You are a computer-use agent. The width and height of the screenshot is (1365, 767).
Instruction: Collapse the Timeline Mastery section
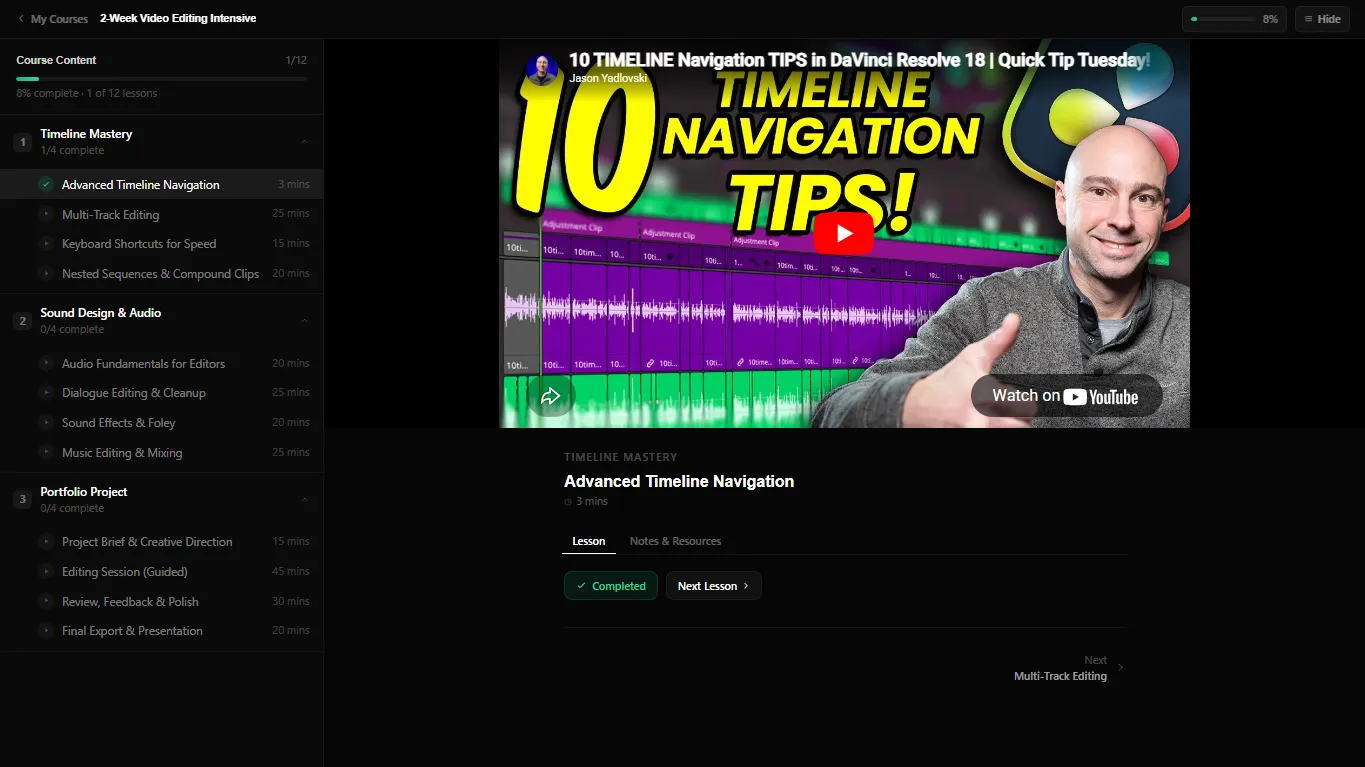tap(304, 142)
